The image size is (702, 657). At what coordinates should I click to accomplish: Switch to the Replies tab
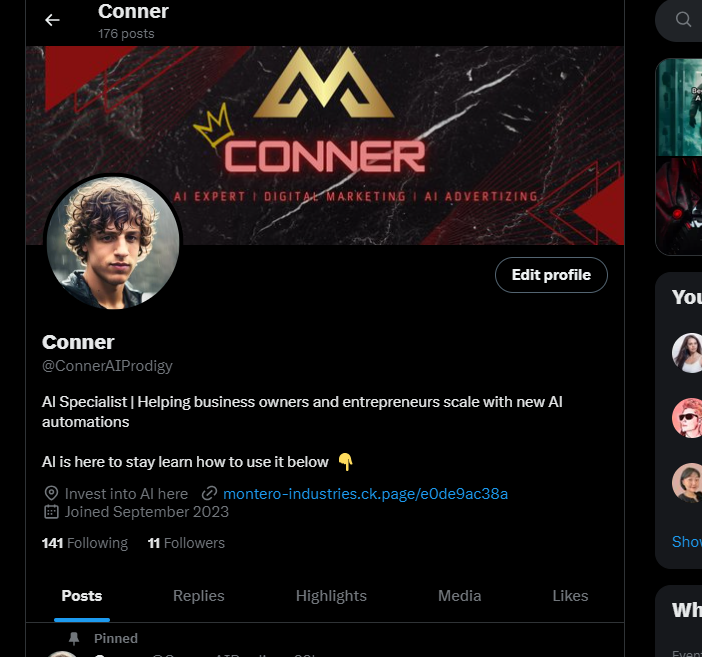pos(199,596)
